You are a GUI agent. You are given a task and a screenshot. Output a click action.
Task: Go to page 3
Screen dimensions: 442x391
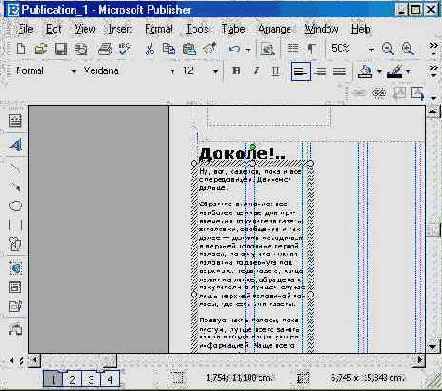tap(91, 379)
